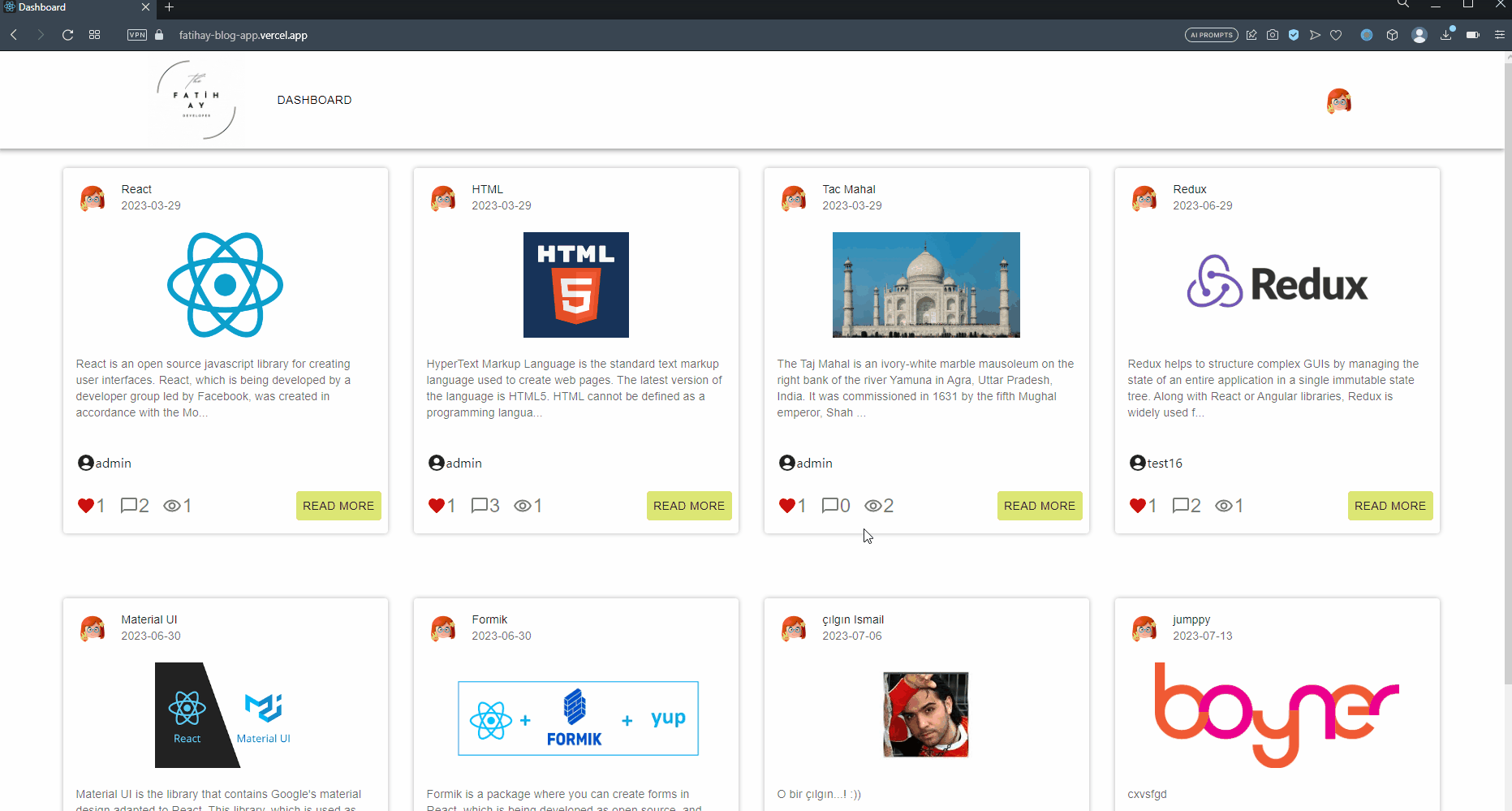This screenshot has width=1512, height=811.
Task: Open comments on the Redux card
Action: click(1180, 506)
